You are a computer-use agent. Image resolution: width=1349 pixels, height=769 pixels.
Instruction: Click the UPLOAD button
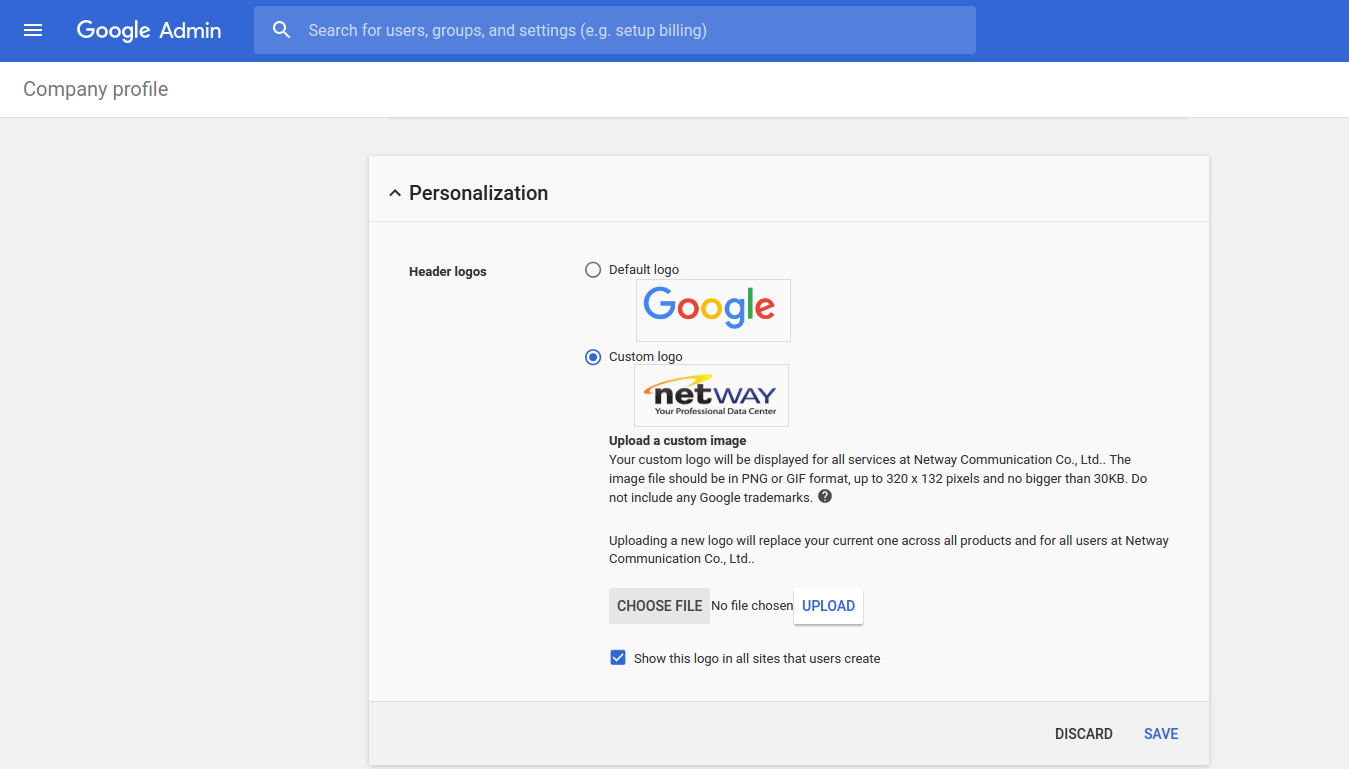(x=828, y=606)
